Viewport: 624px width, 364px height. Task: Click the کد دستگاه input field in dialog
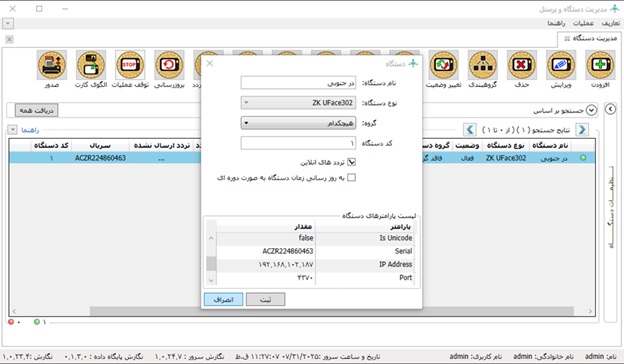point(298,143)
